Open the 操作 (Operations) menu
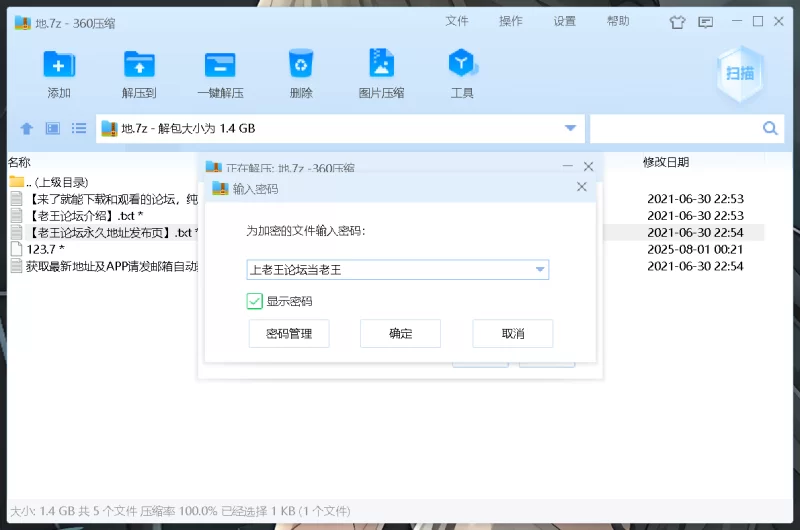800x530 pixels. point(511,21)
